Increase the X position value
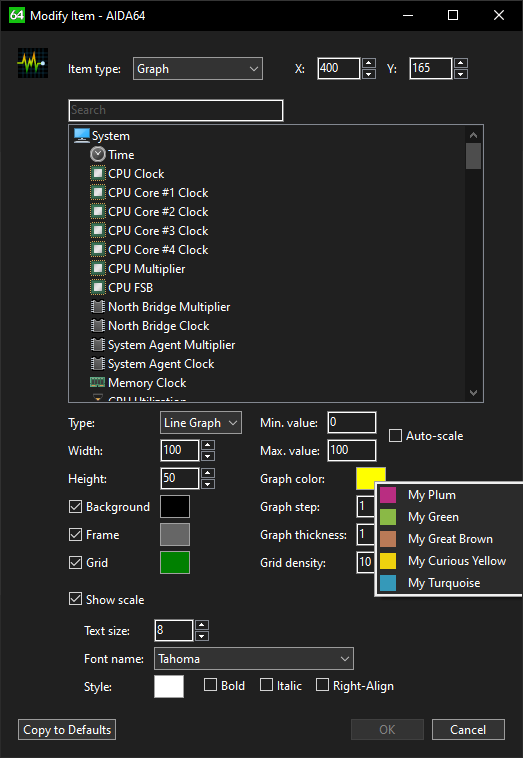 369,63
